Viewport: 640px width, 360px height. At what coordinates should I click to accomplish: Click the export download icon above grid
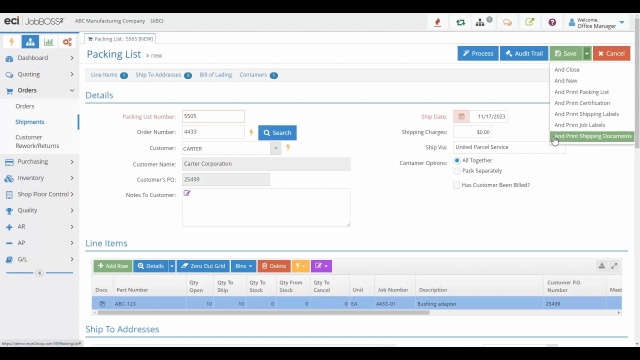click(602, 266)
